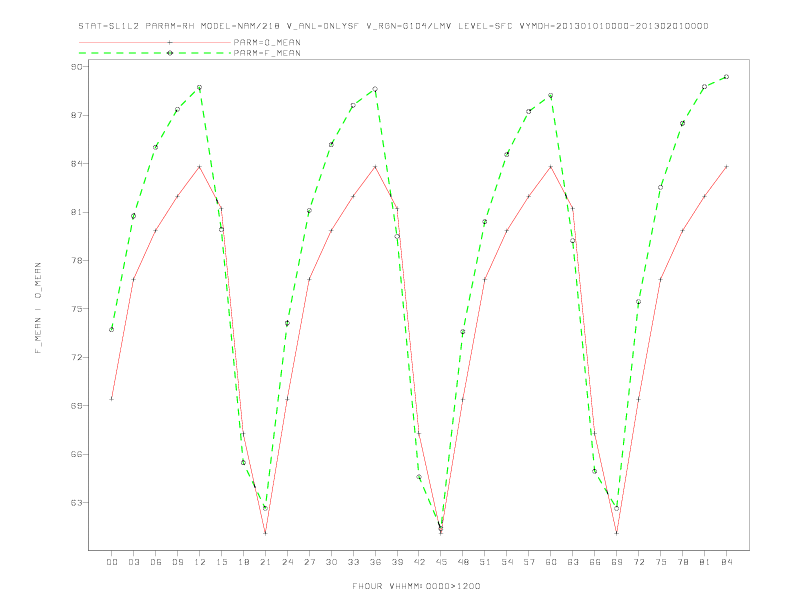Click the x-axis tick label 06
This screenshot has height=612, width=792.
pyautogui.click(x=156, y=562)
